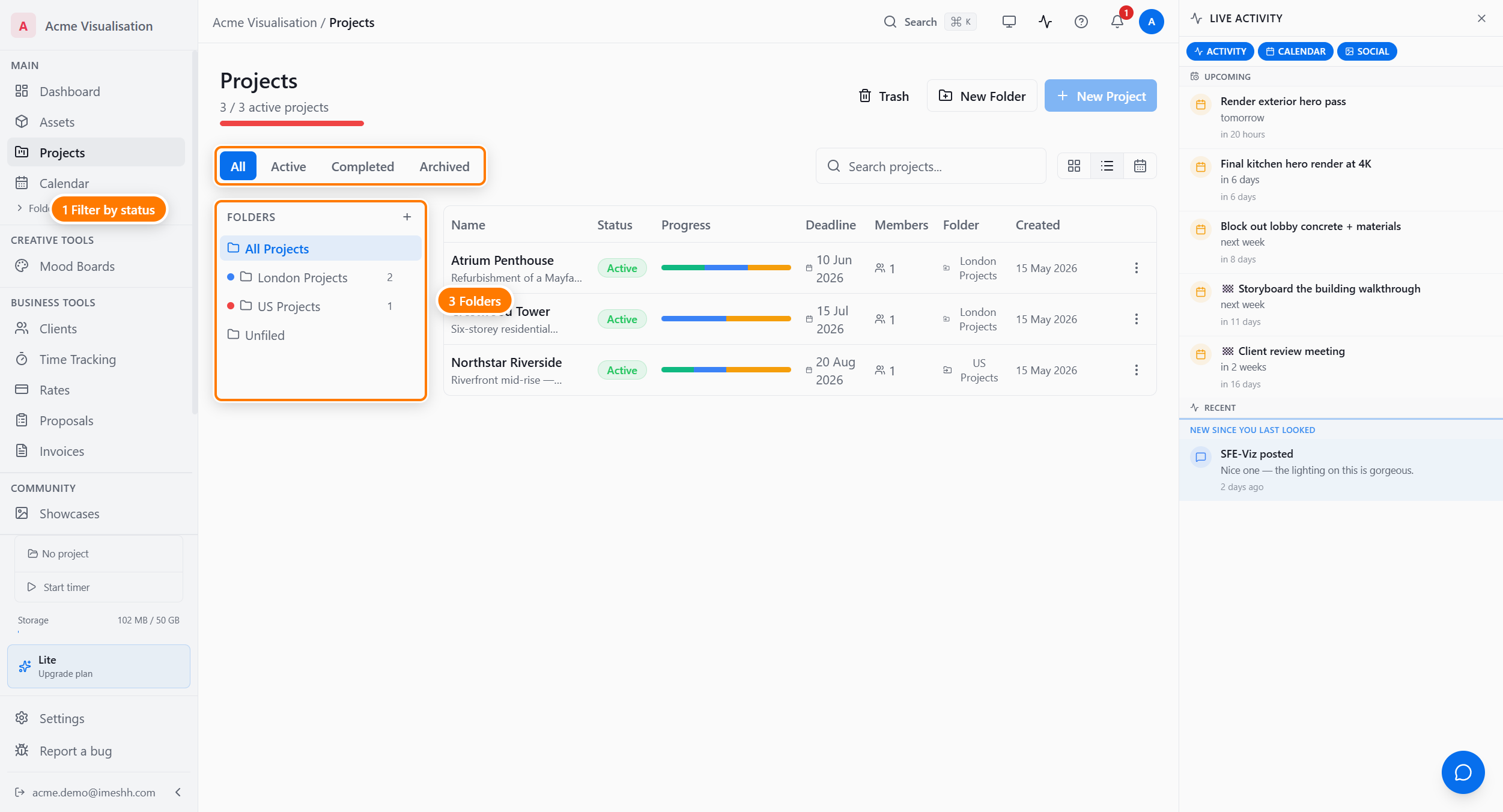
Task: Open Assets in the sidebar
Action: pos(96,122)
